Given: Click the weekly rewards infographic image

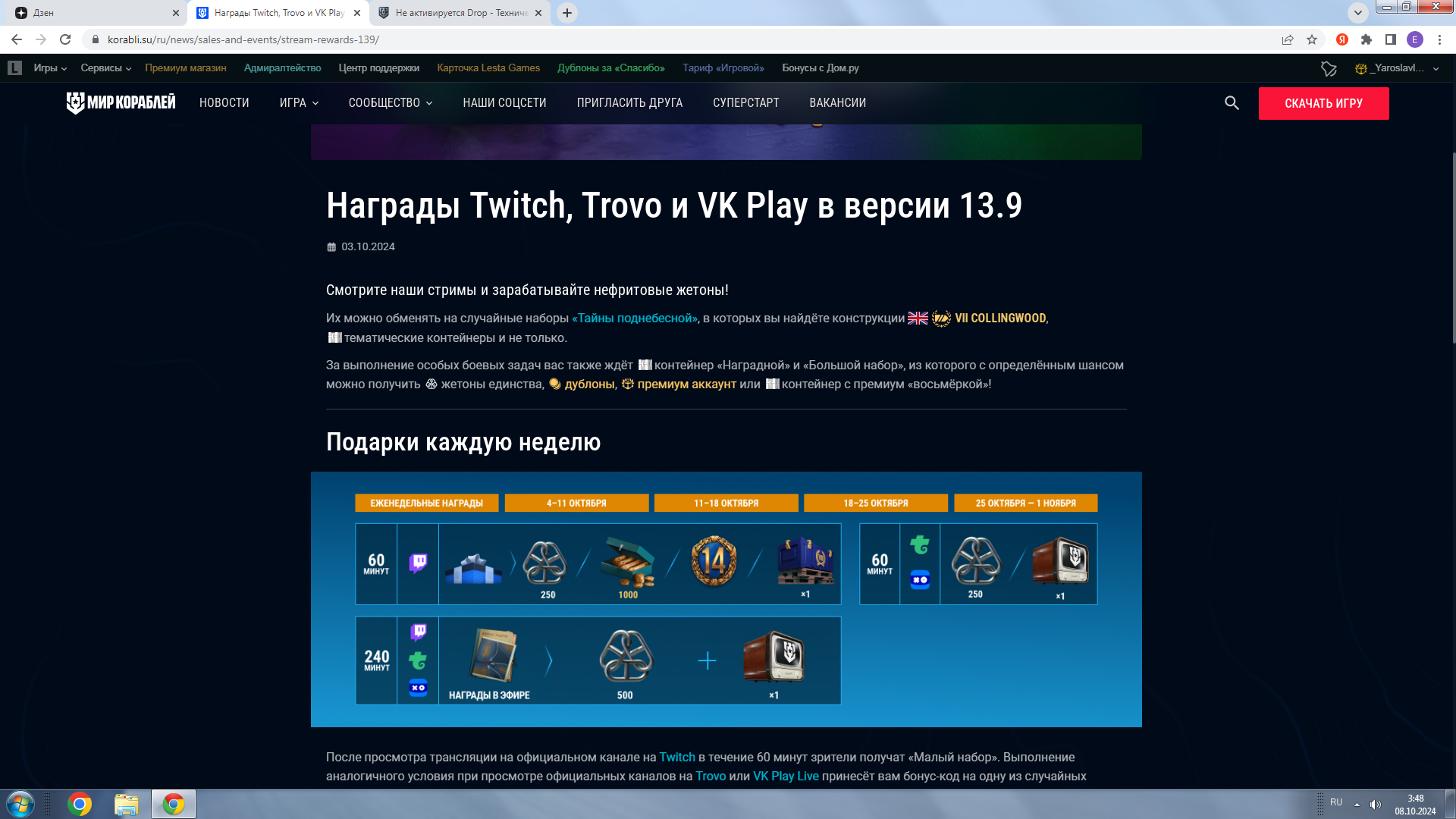Looking at the screenshot, I should 726,599.
